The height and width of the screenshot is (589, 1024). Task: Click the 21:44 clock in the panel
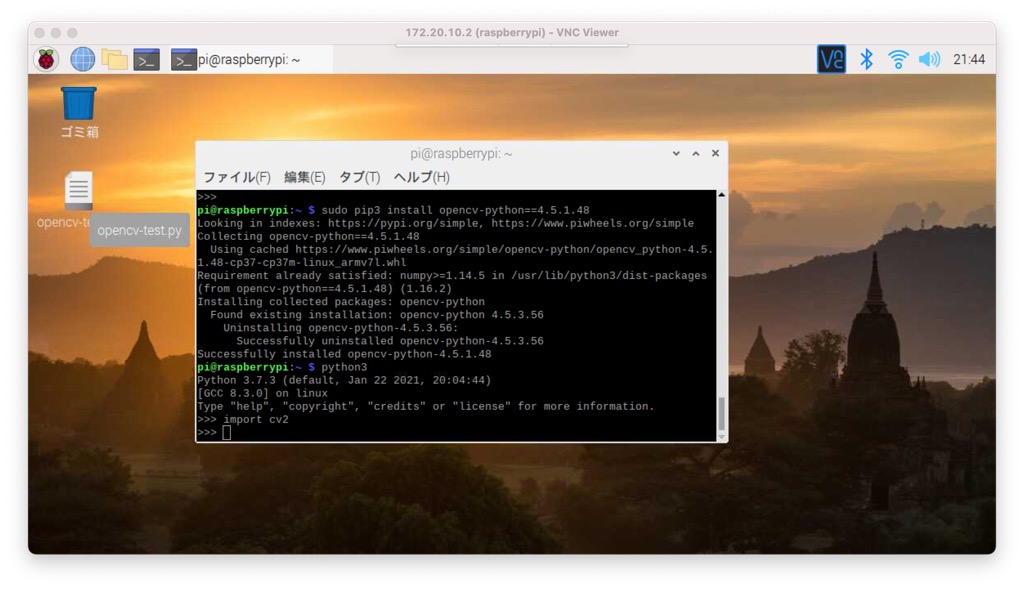tap(968, 59)
